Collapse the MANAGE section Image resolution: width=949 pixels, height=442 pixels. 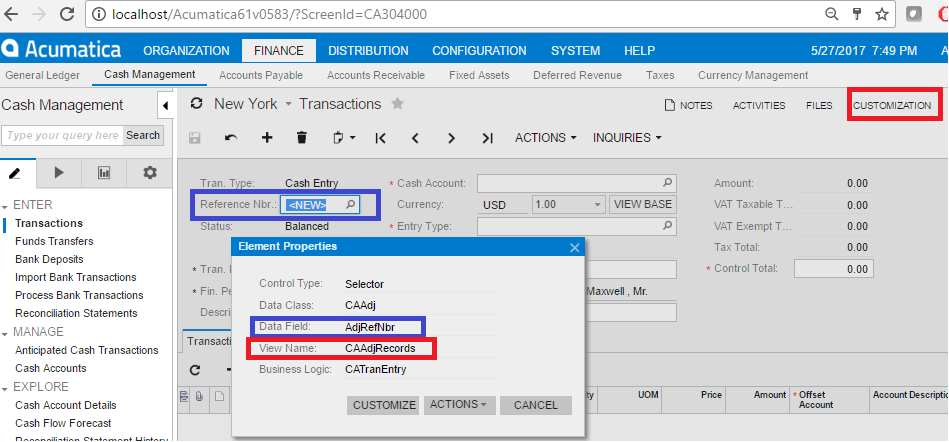tap(4, 332)
